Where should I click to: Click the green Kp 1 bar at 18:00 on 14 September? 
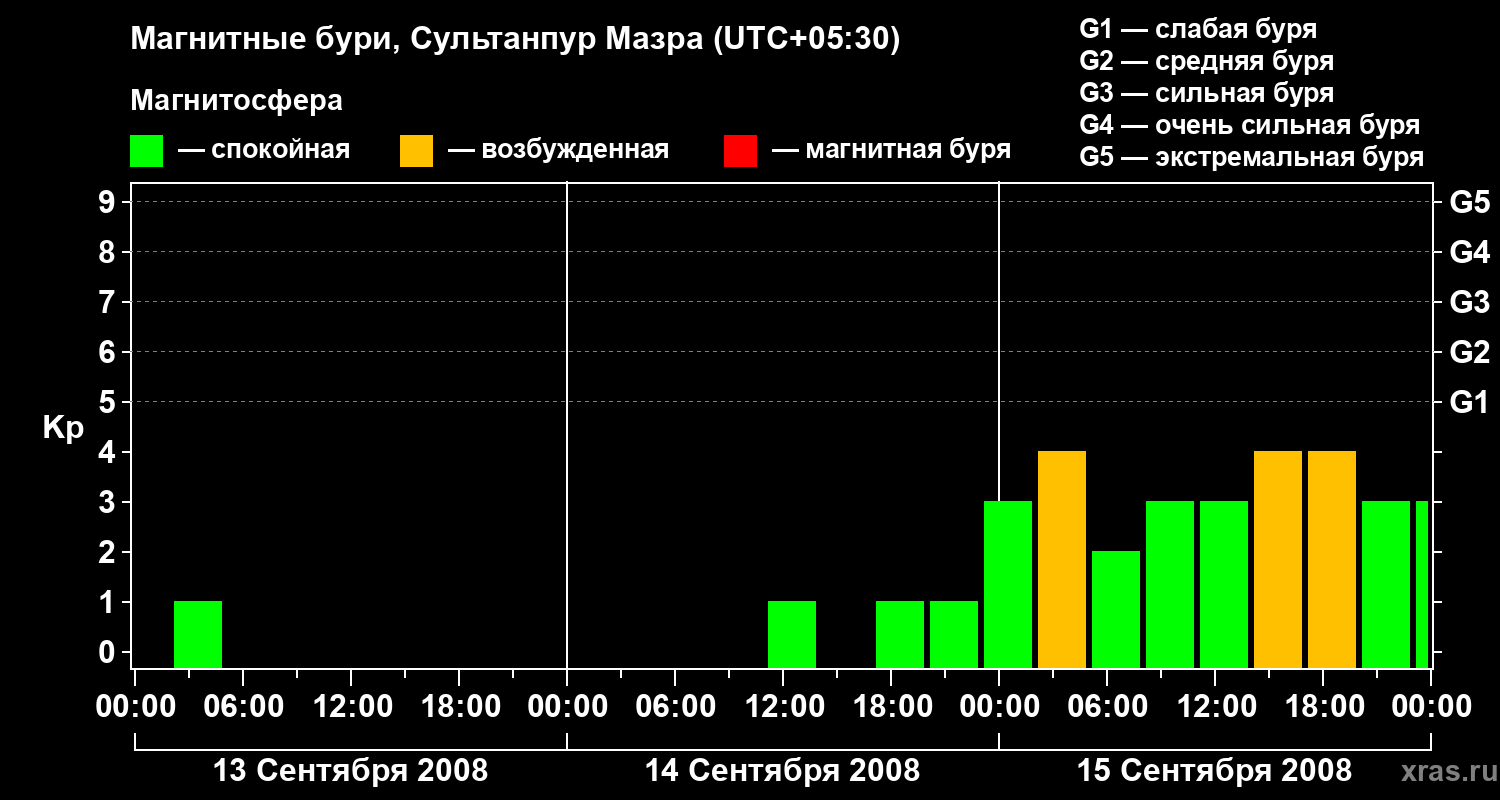900,634
